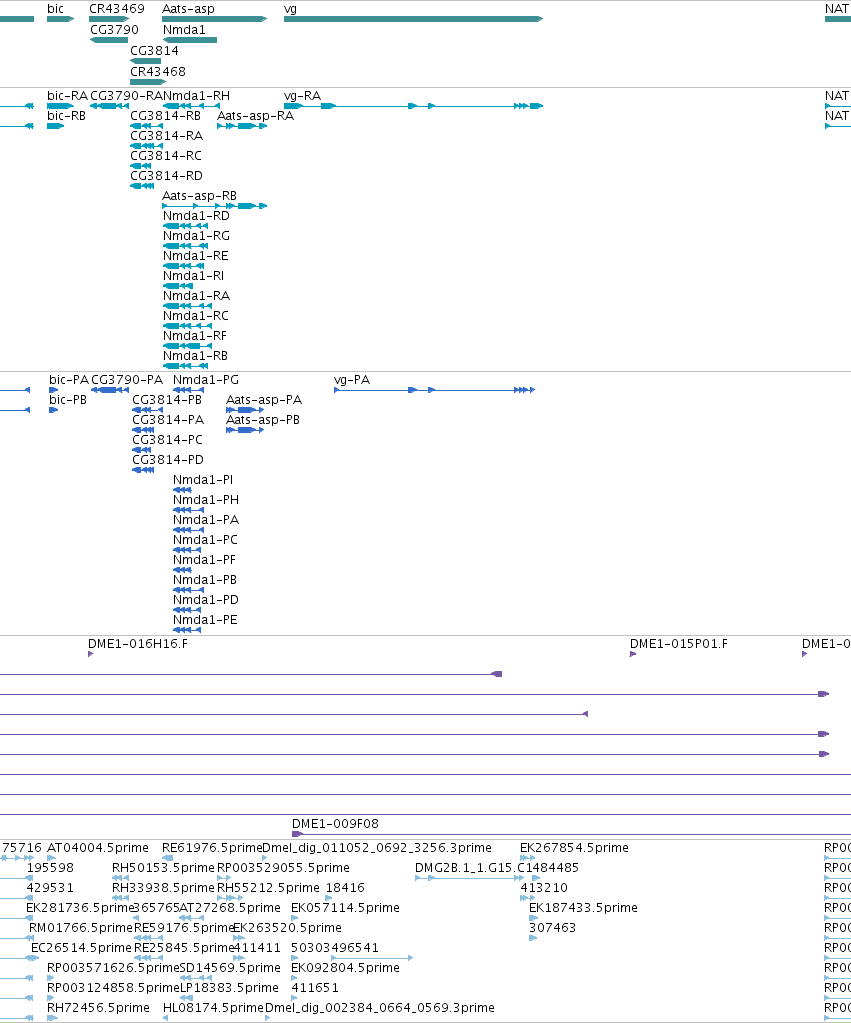Select protein Nmda1-PA
The height and width of the screenshot is (1023, 851).
coord(189,530)
